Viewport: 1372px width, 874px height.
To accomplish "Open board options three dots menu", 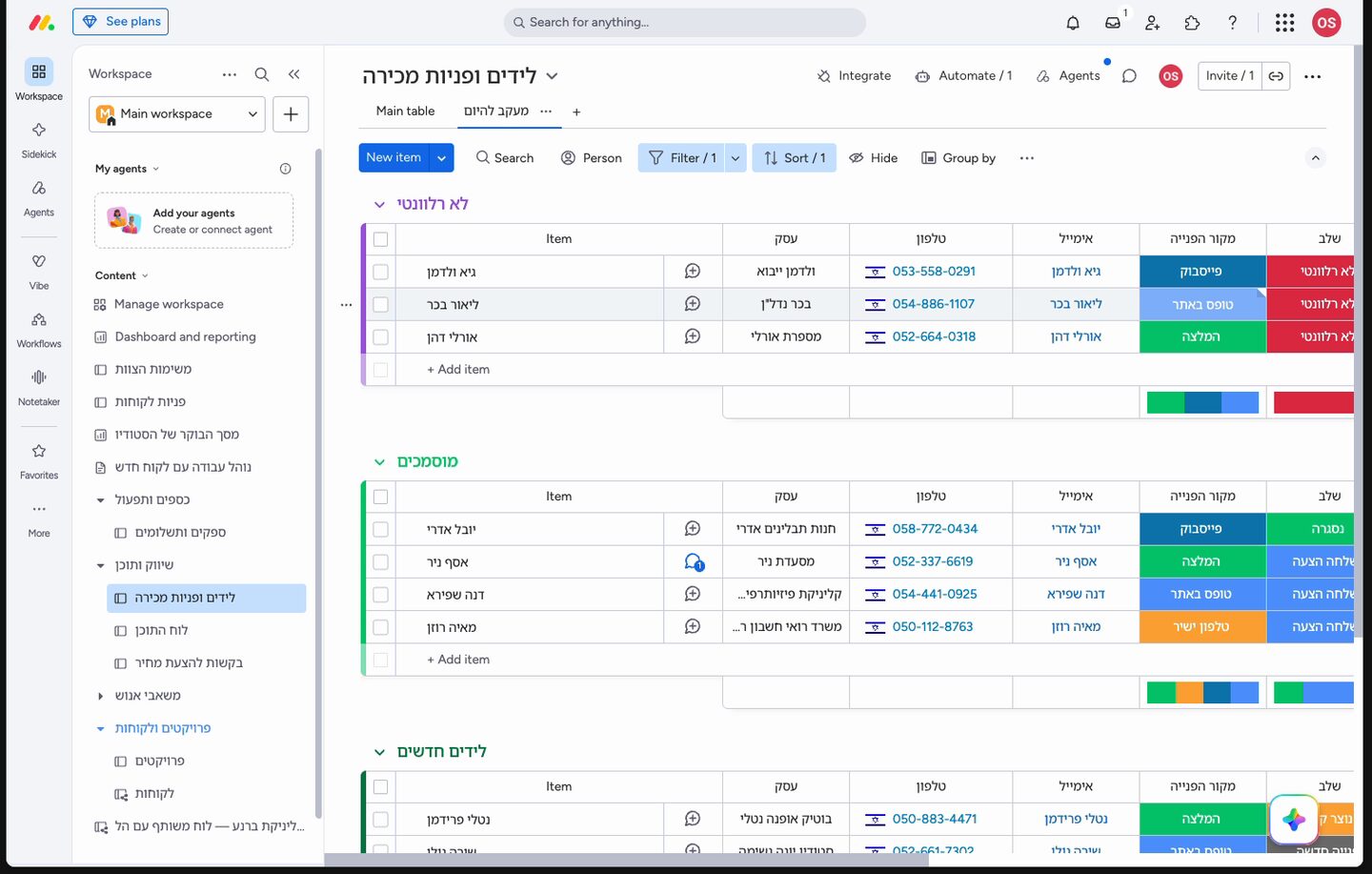I will (1313, 76).
